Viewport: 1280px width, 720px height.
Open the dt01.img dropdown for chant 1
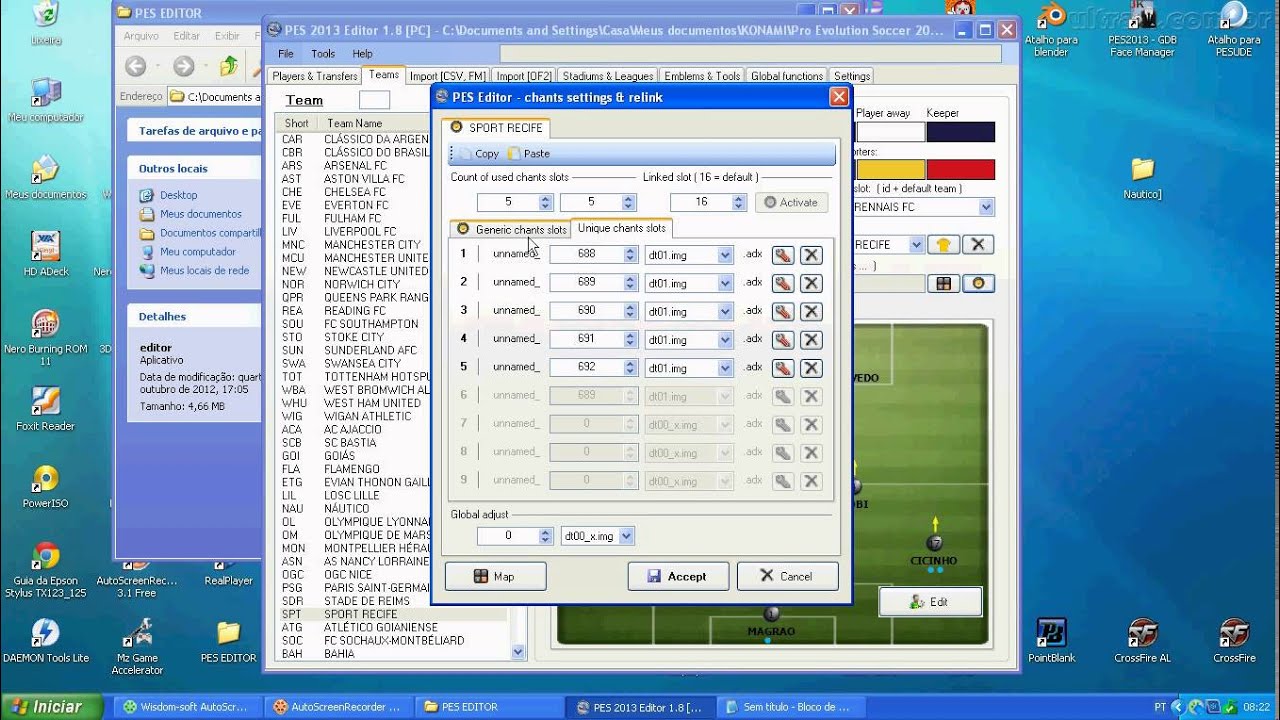(725, 255)
